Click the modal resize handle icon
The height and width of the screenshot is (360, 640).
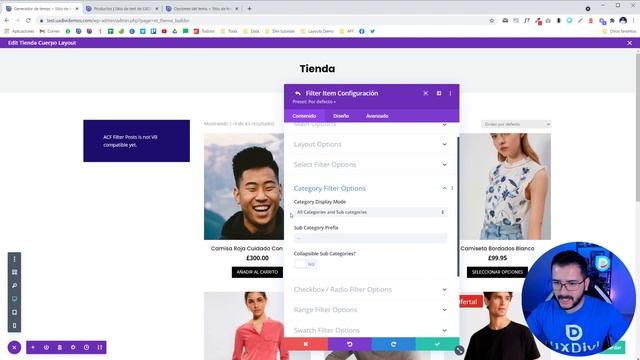pyautogui.click(x=459, y=350)
